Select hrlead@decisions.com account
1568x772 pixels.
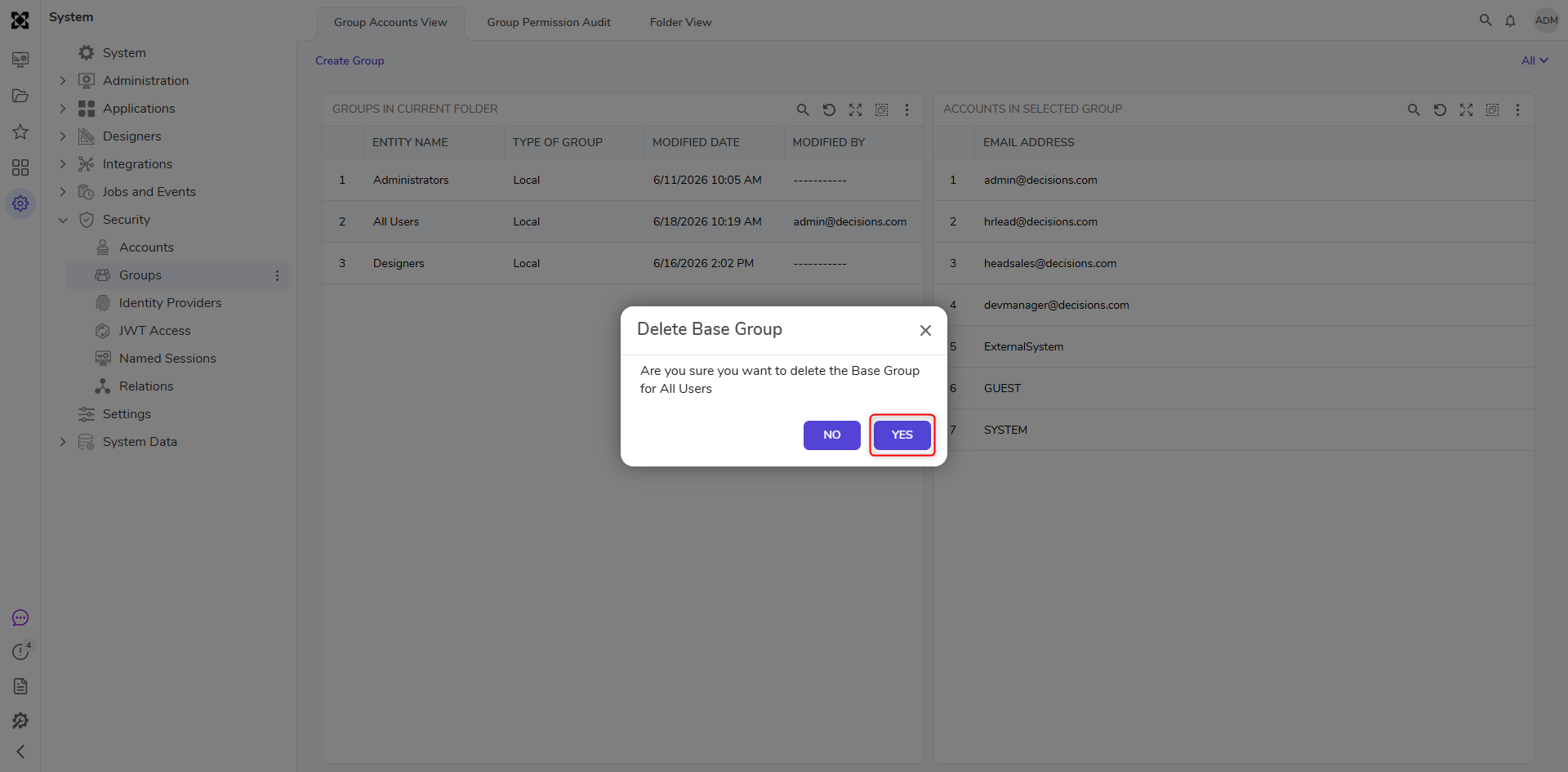[1233, 221]
